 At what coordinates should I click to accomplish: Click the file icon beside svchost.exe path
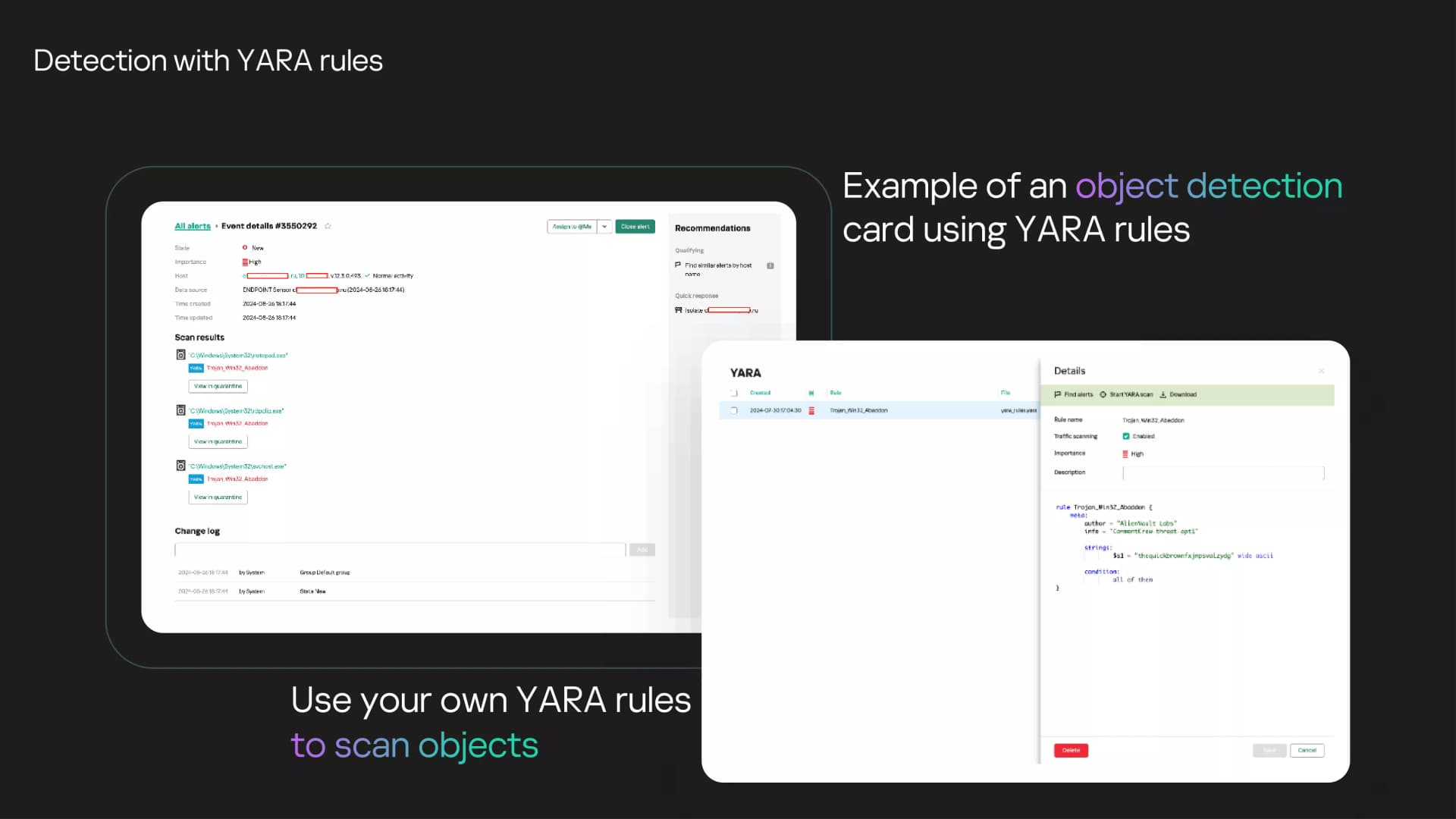(x=180, y=466)
